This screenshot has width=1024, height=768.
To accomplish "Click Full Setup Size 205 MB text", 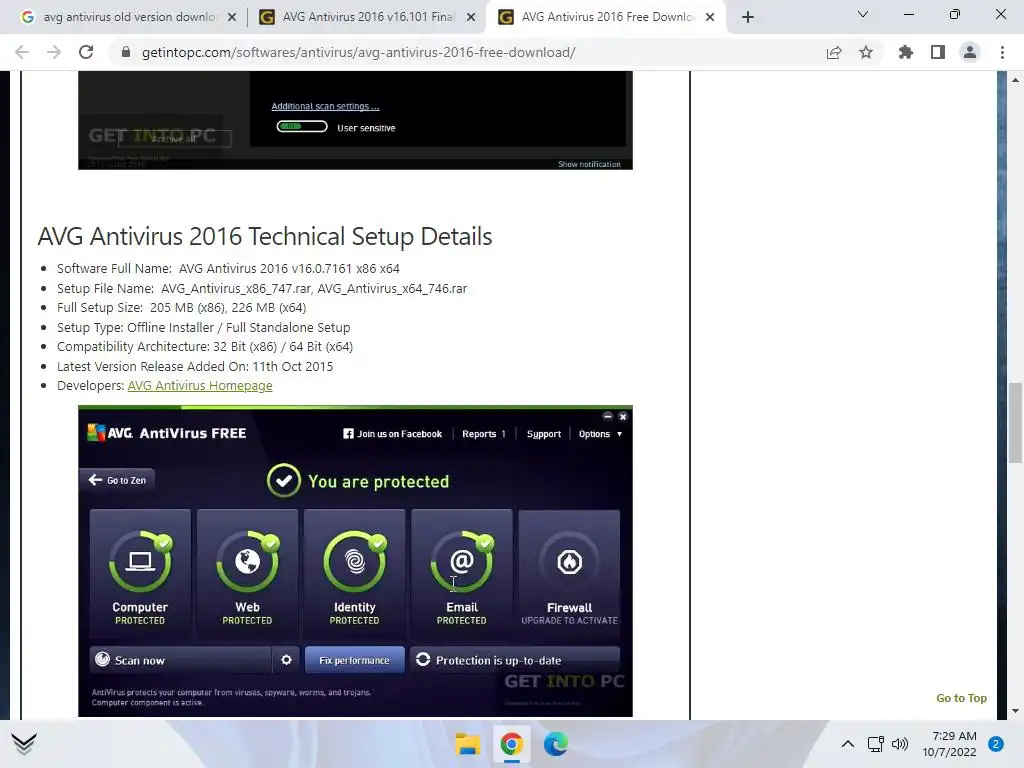I will pyautogui.click(x=182, y=308).
